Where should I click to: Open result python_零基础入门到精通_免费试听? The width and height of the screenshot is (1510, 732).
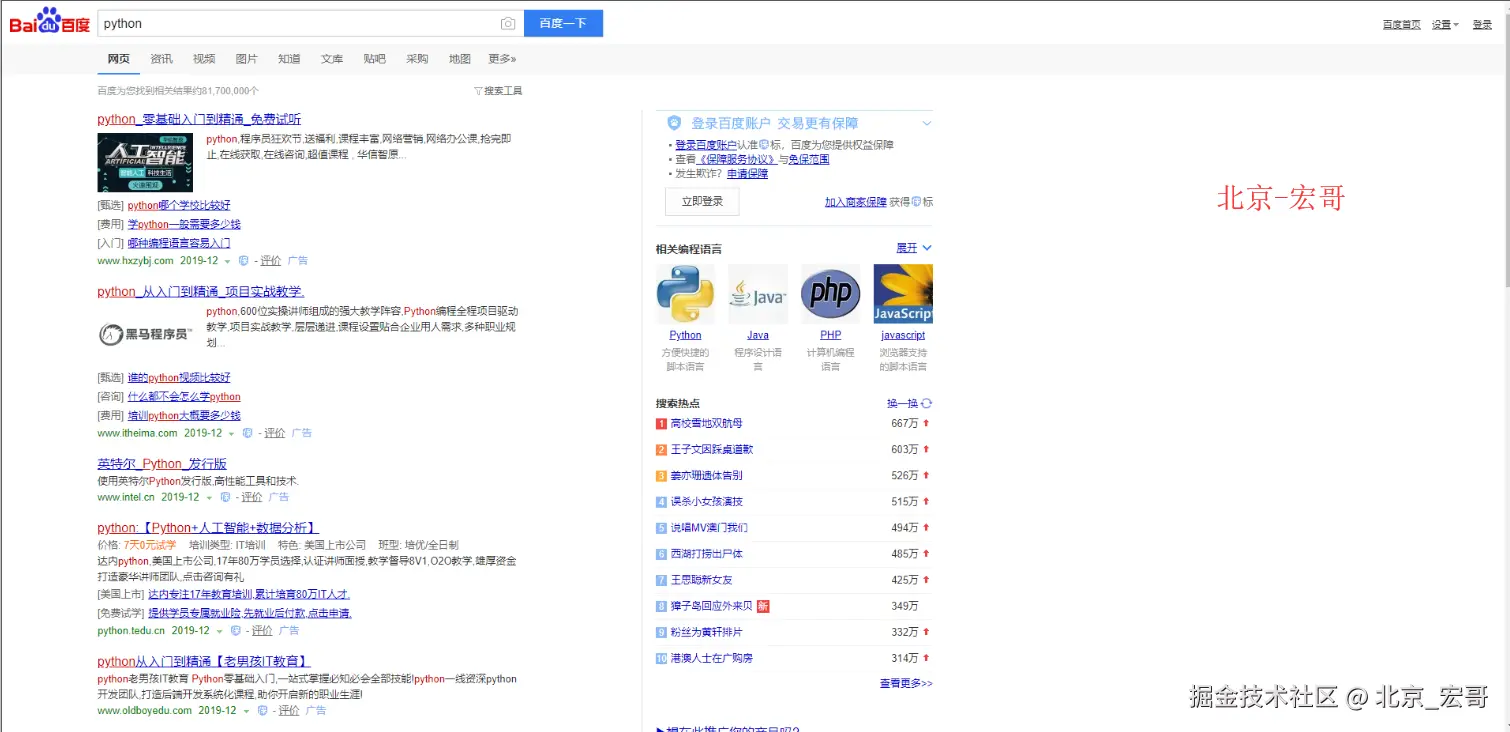click(199, 119)
